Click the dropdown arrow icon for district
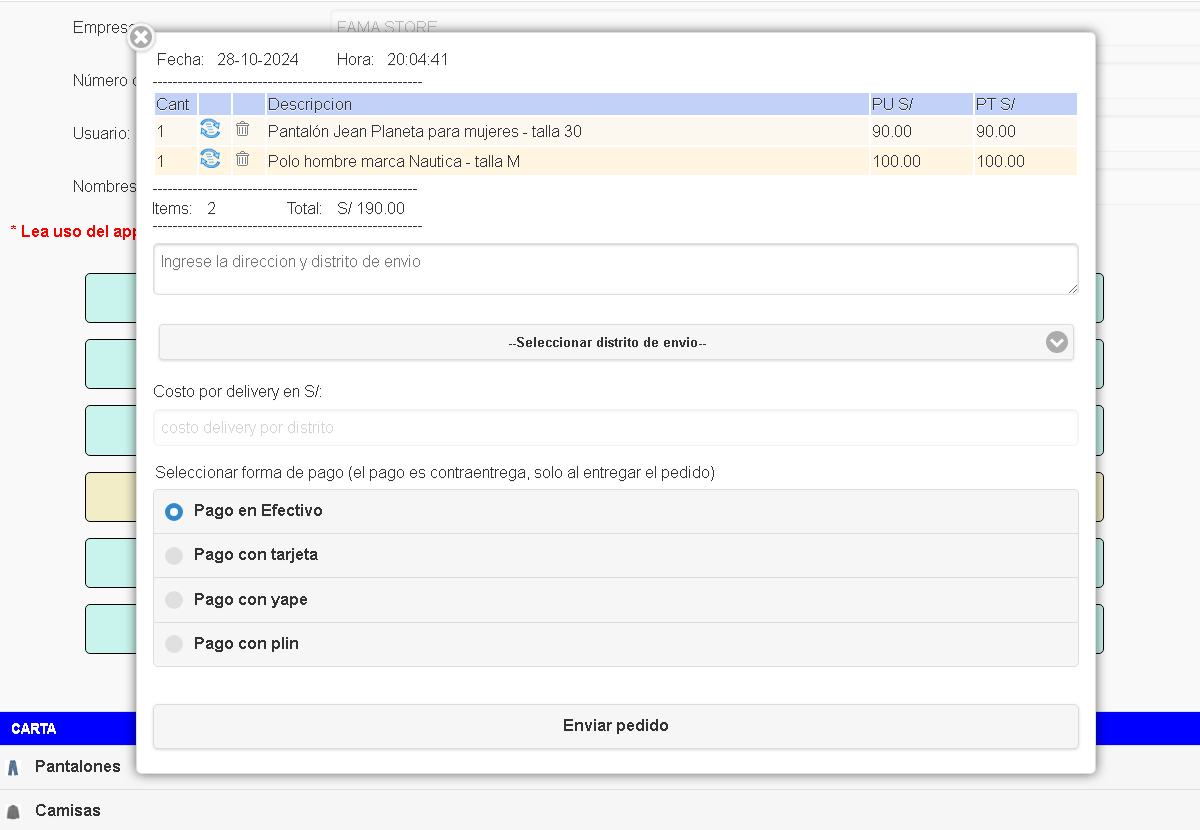This screenshot has width=1200, height=830. [x=1057, y=342]
